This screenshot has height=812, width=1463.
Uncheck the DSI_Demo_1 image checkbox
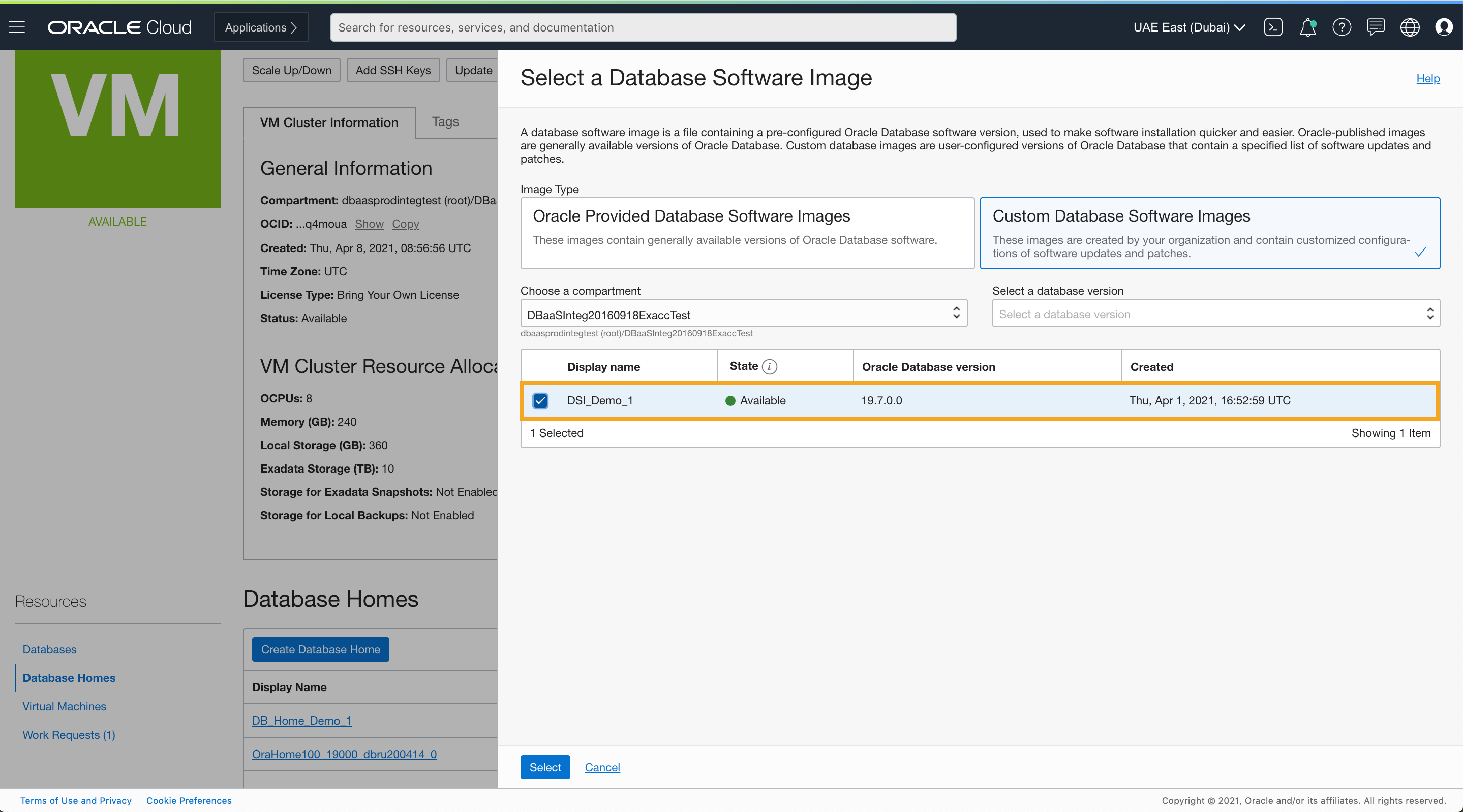coord(540,400)
